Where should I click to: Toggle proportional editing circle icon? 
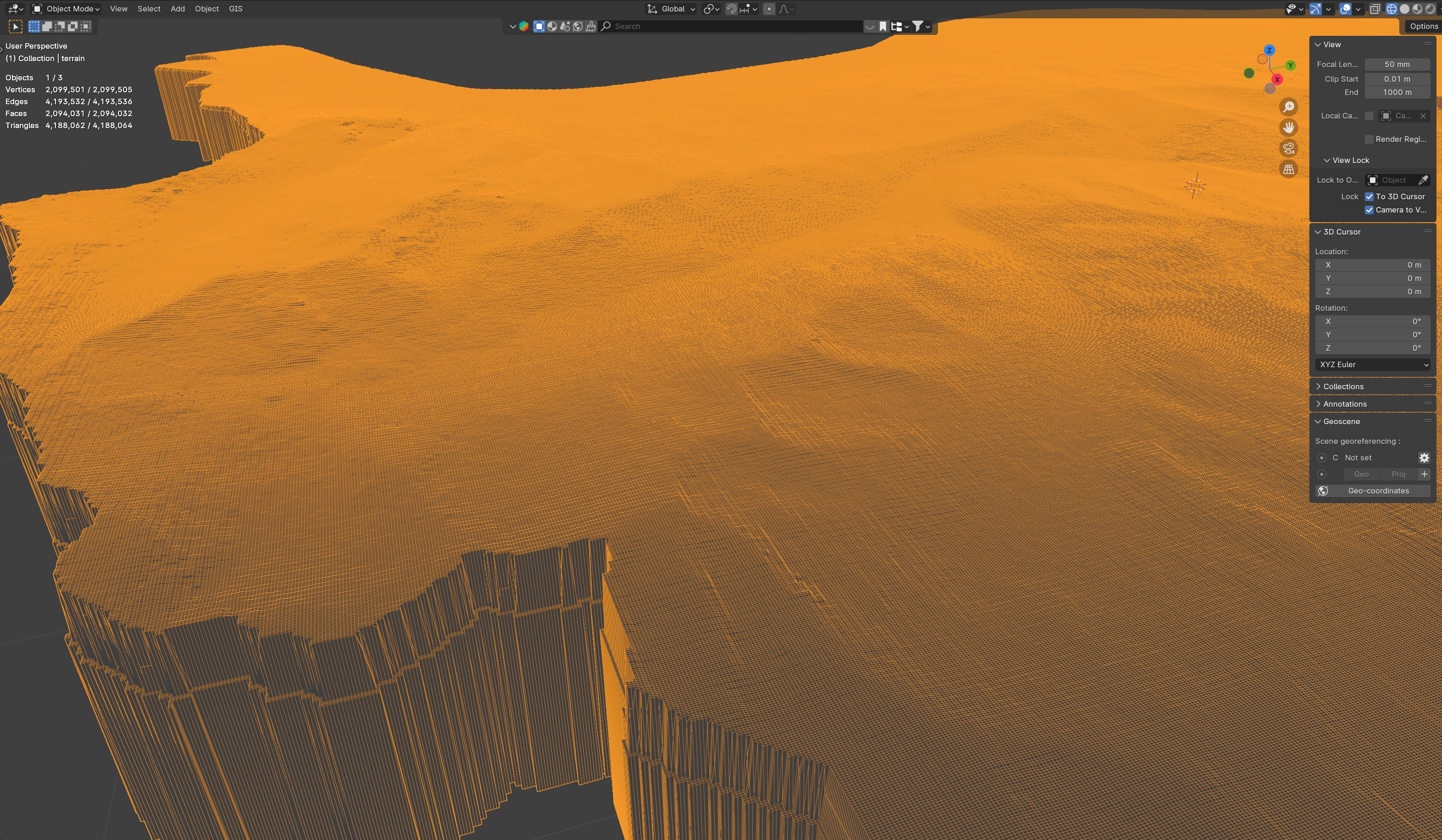(769, 9)
